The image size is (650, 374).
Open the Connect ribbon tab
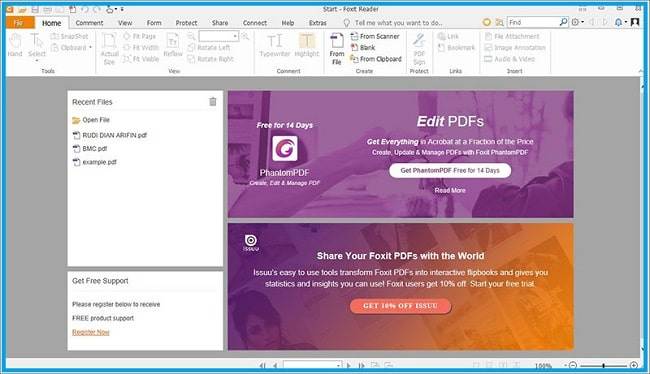coord(255,23)
